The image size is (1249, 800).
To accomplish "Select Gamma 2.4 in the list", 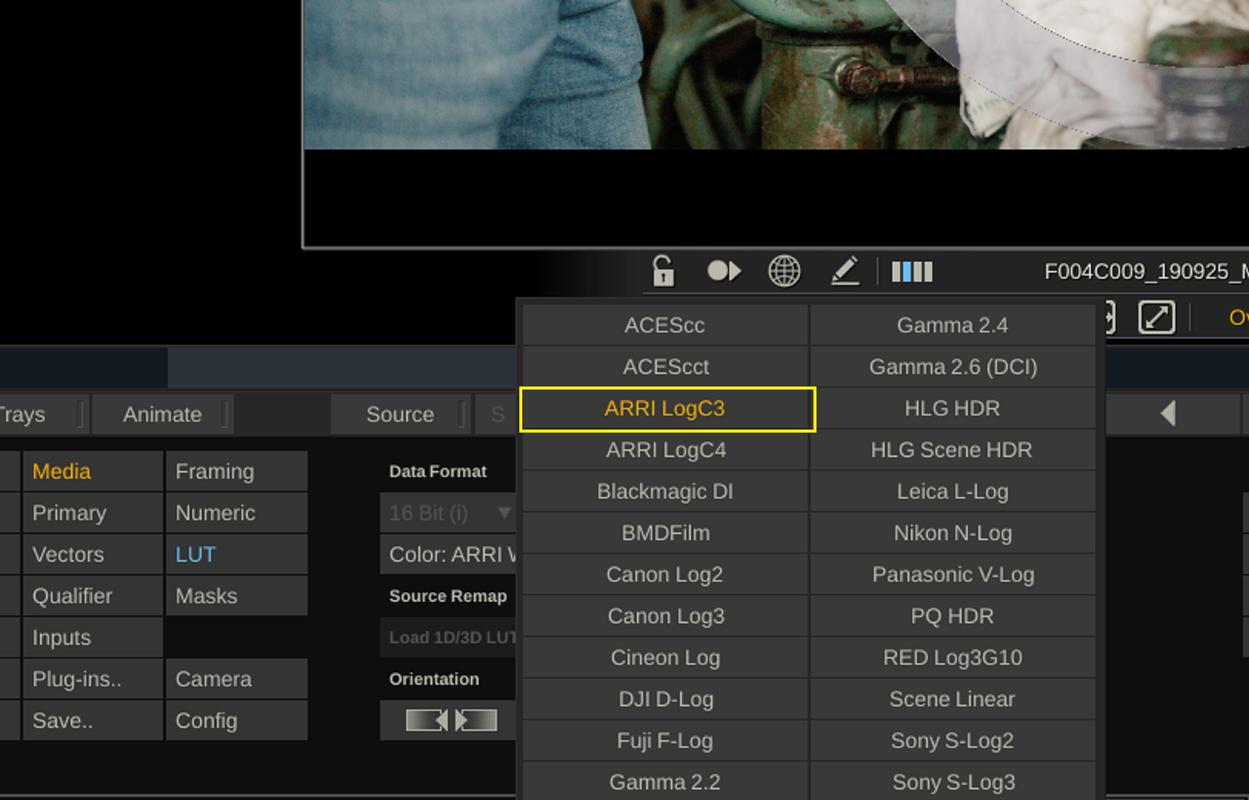I will click(953, 325).
